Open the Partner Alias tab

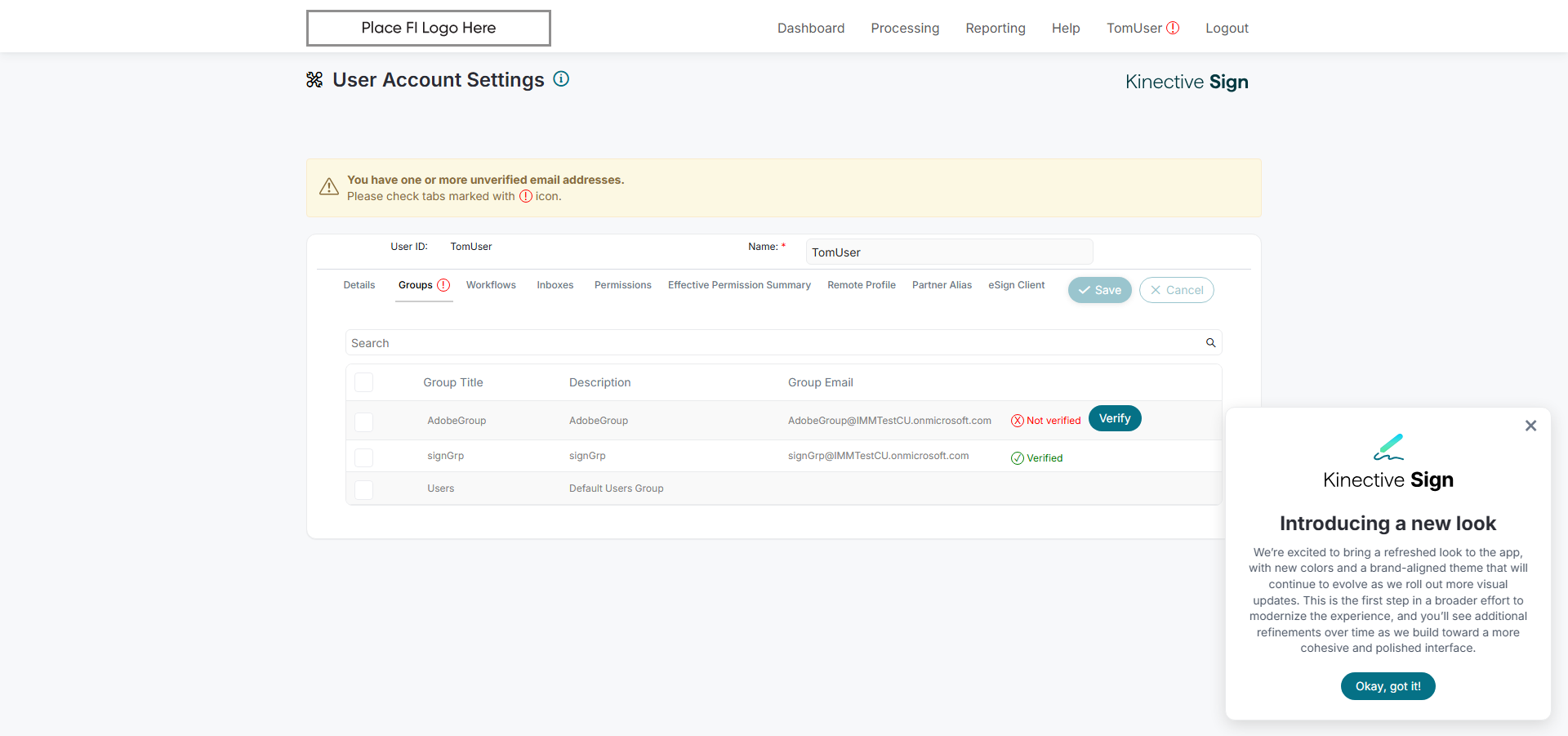pos(942,285)
